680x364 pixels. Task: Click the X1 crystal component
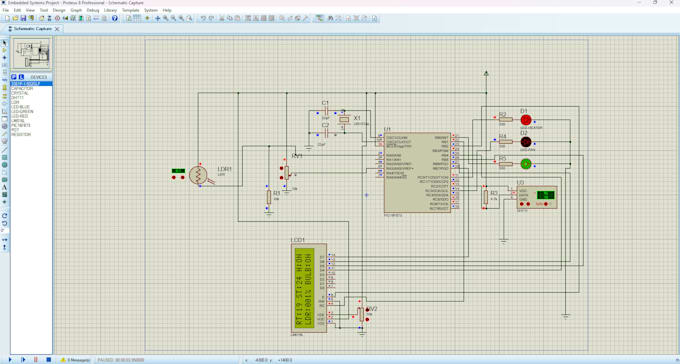[x=344, y=119]
